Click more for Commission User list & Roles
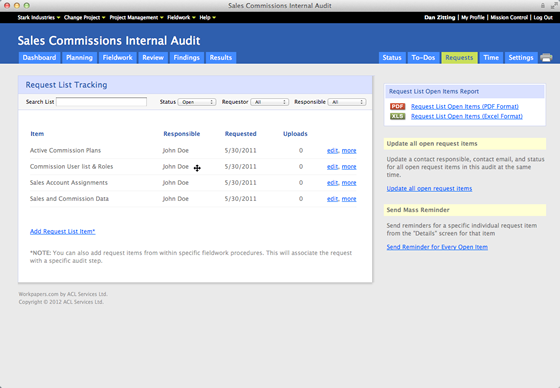 click(x=349, y=167)
